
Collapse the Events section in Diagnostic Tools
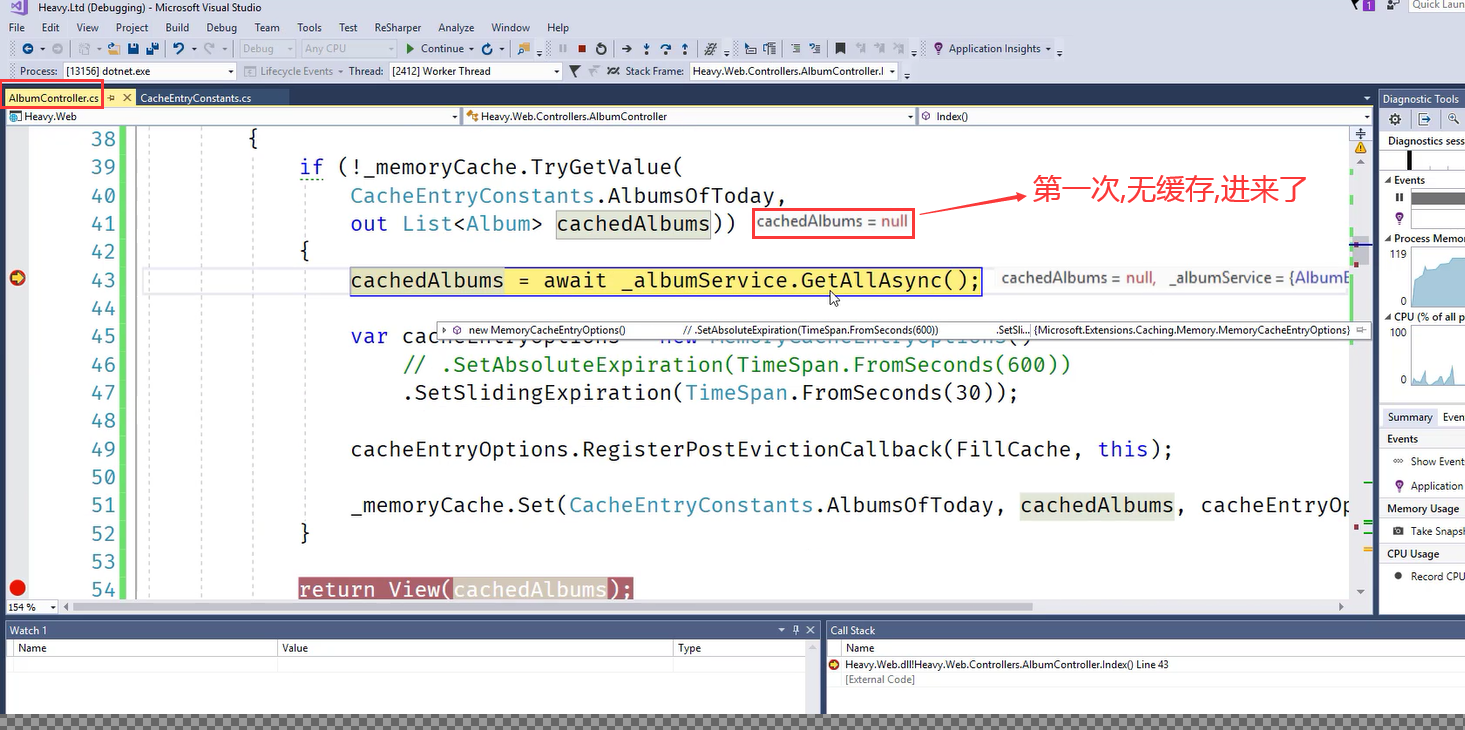point(1388,180)
